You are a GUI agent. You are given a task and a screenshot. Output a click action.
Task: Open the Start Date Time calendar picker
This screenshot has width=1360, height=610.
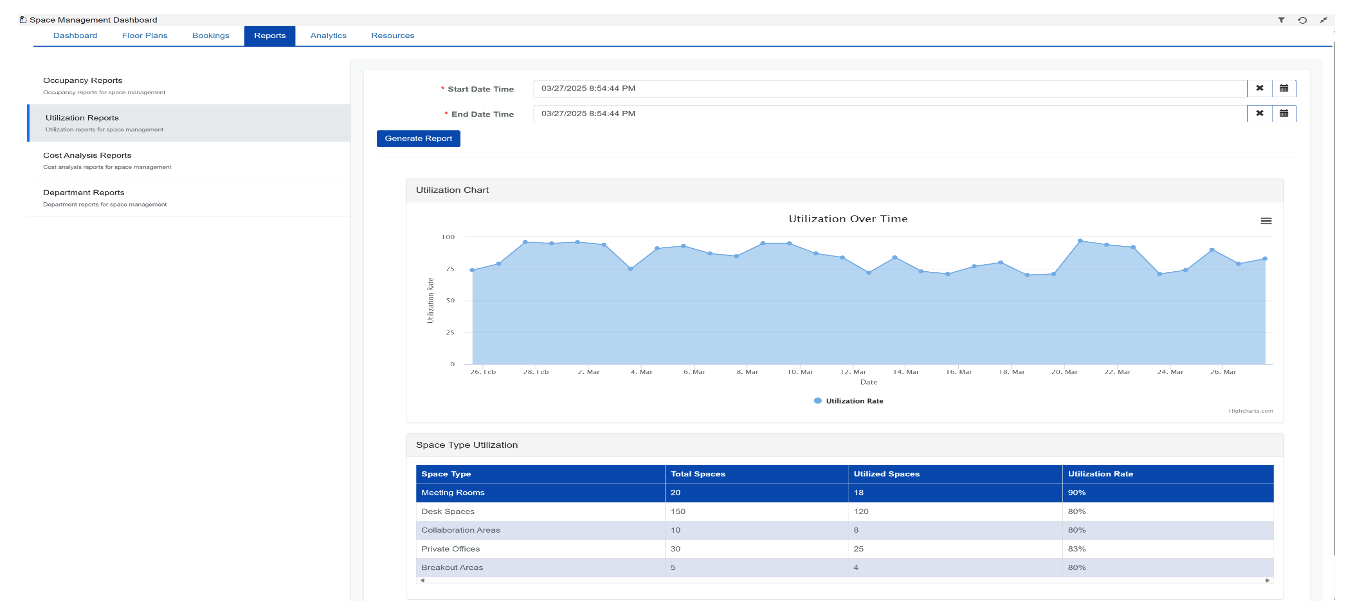point(1284,88)
